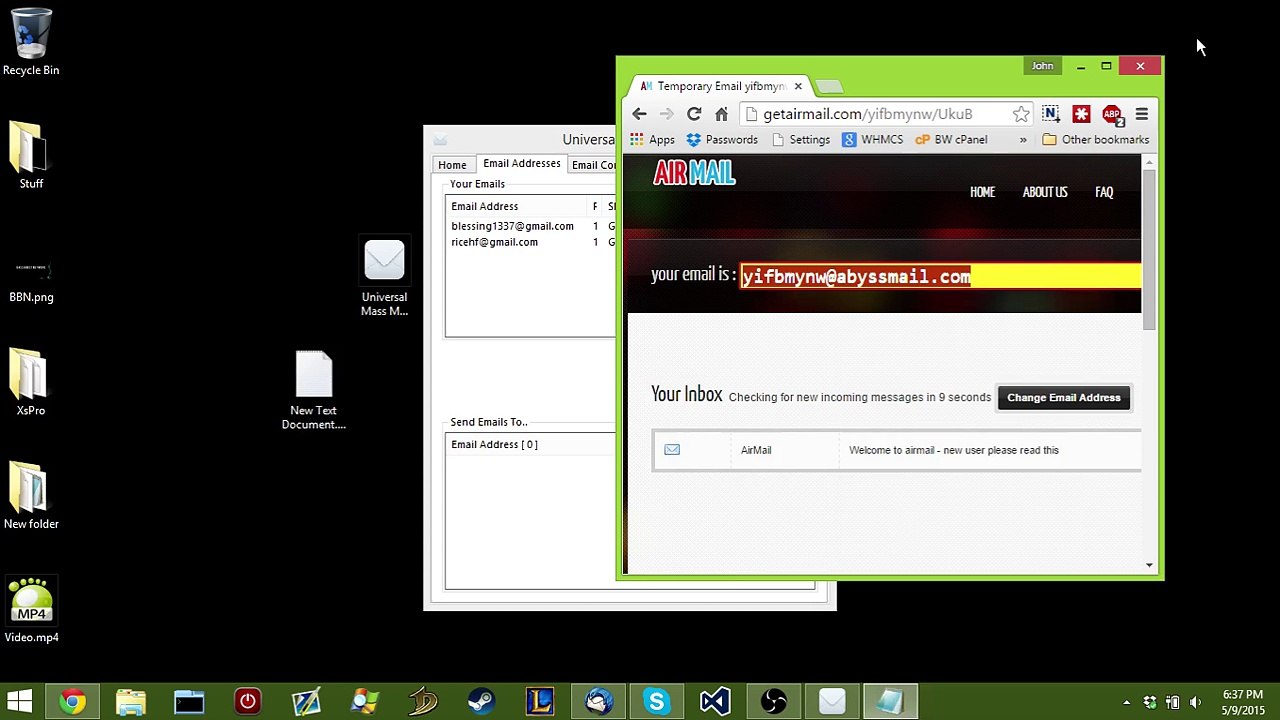Screen dimensions: 1280x720
Task: Open Google Chrome from the taskbar
Action: pyautogui.click(x=73, y=702)
